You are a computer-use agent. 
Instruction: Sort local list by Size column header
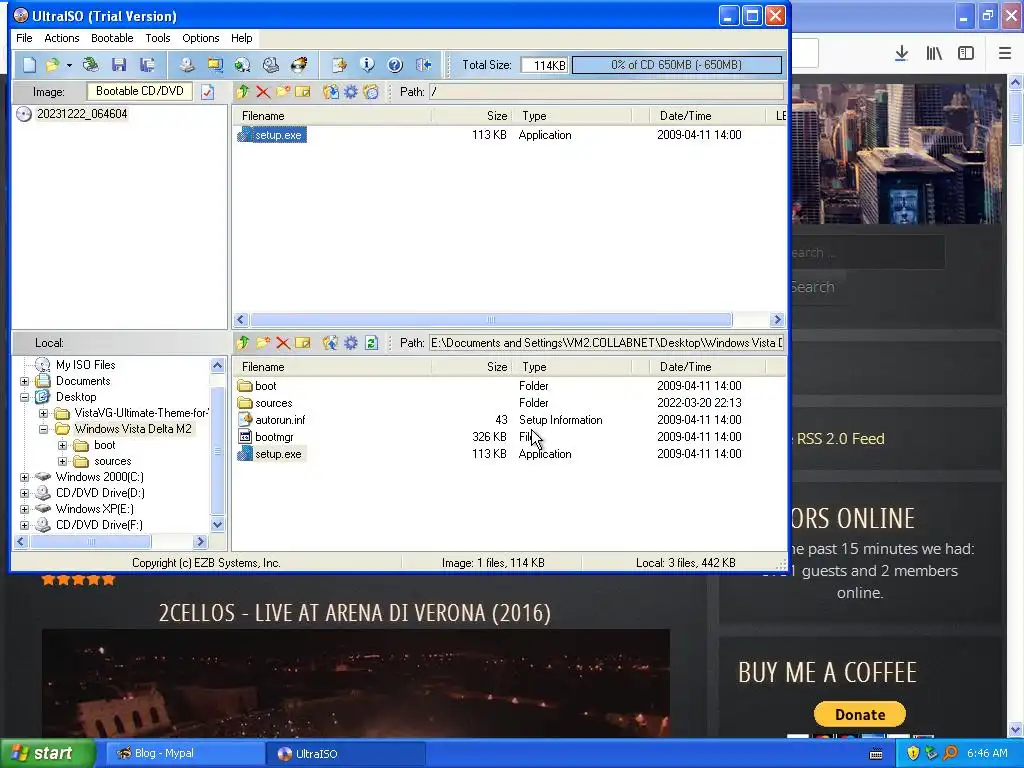point(497,367)
